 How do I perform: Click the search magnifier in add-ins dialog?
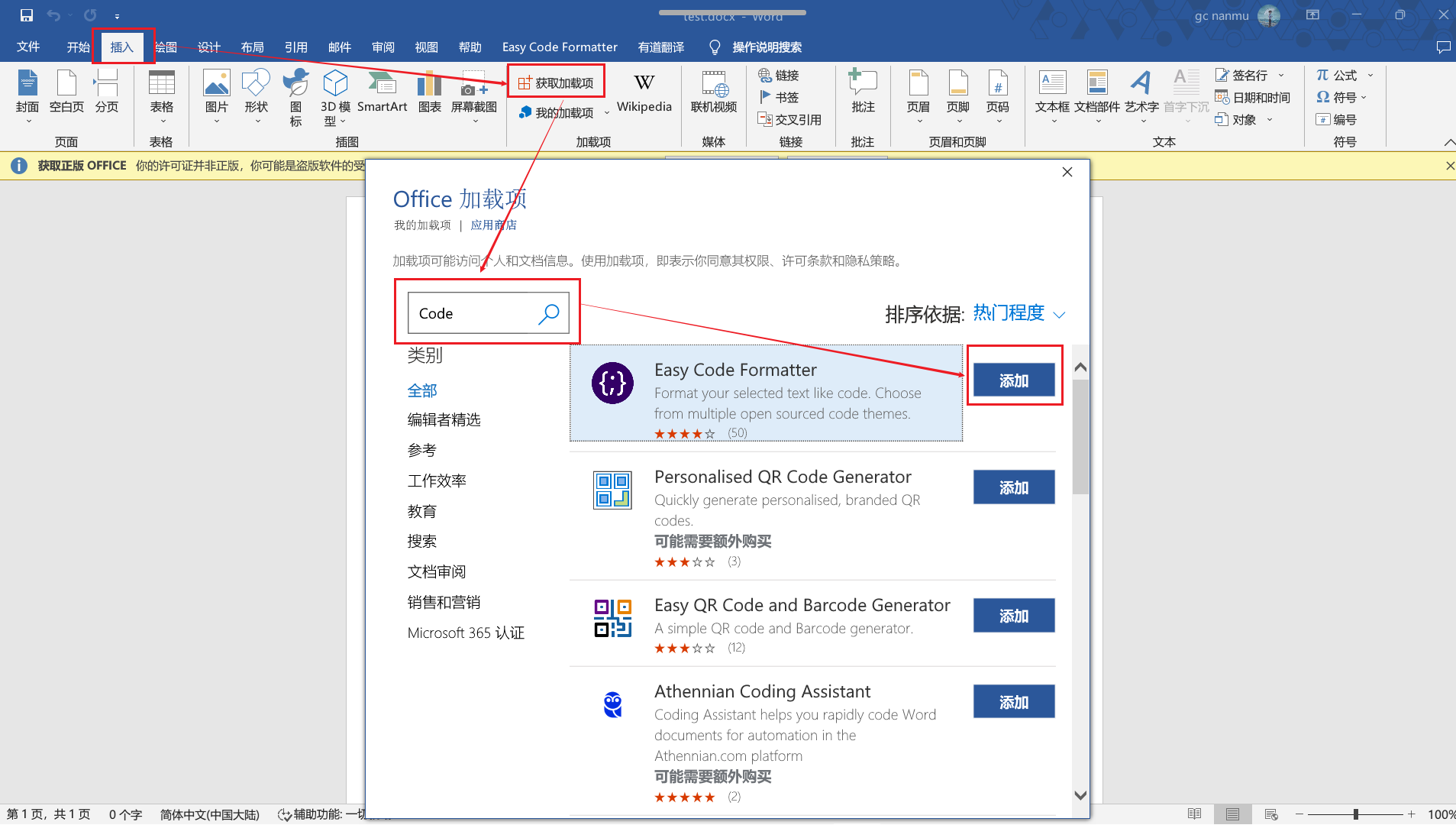(x=549, y=313)
